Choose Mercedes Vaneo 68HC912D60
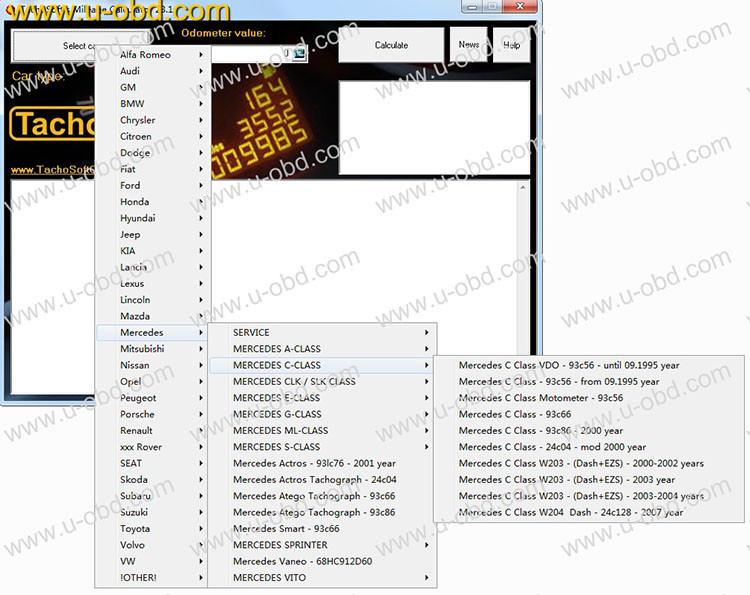 click(x=321, y=561)
